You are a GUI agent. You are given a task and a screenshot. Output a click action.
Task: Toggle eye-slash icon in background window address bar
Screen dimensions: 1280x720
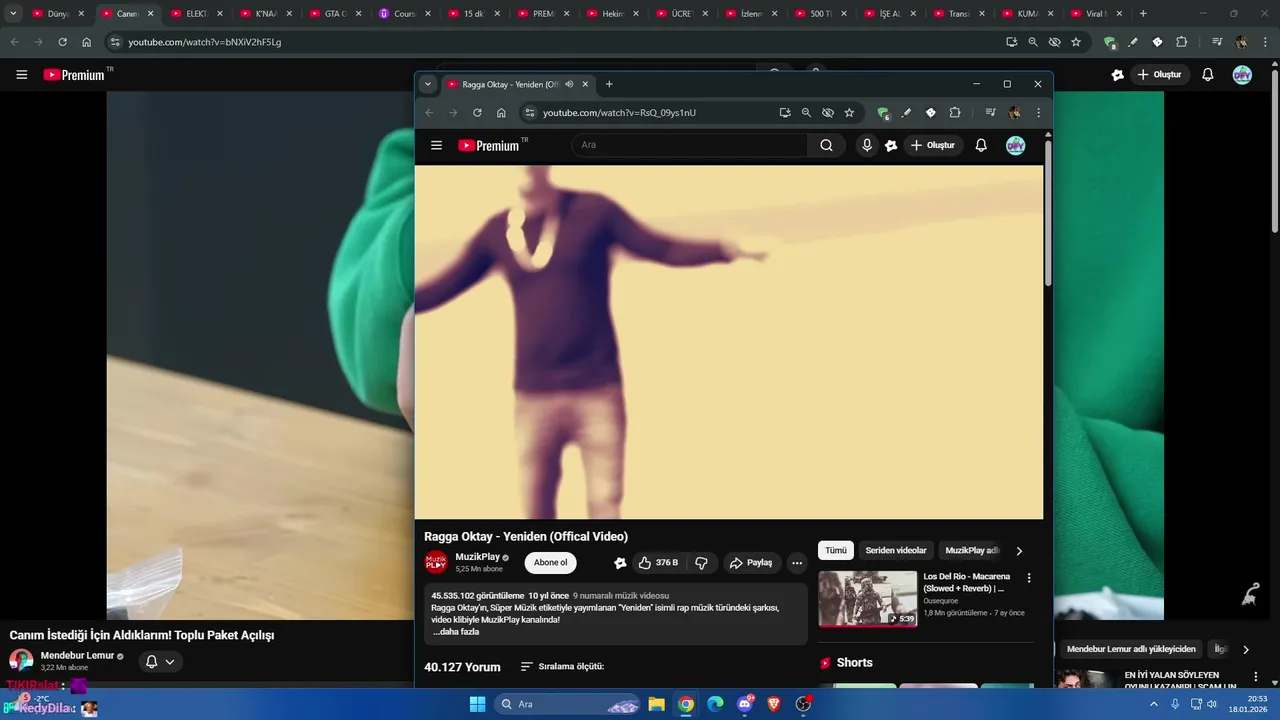click(x=1054, y=42)
